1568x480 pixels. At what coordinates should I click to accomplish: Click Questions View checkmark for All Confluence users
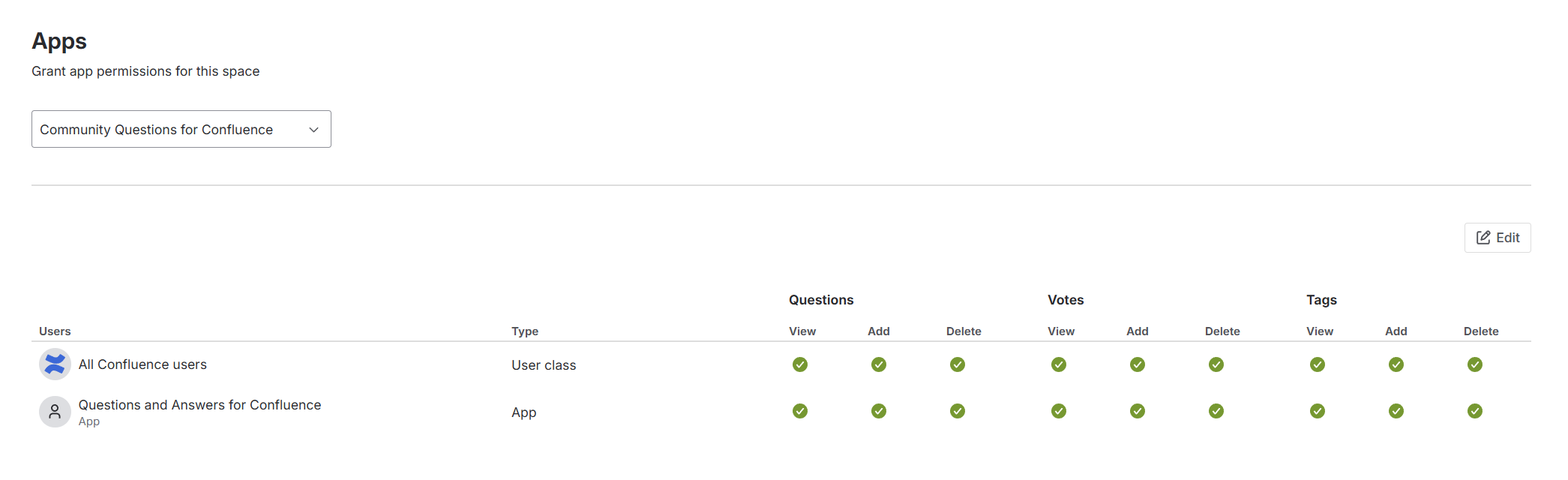pyautogui.click(x=800, y=364)
